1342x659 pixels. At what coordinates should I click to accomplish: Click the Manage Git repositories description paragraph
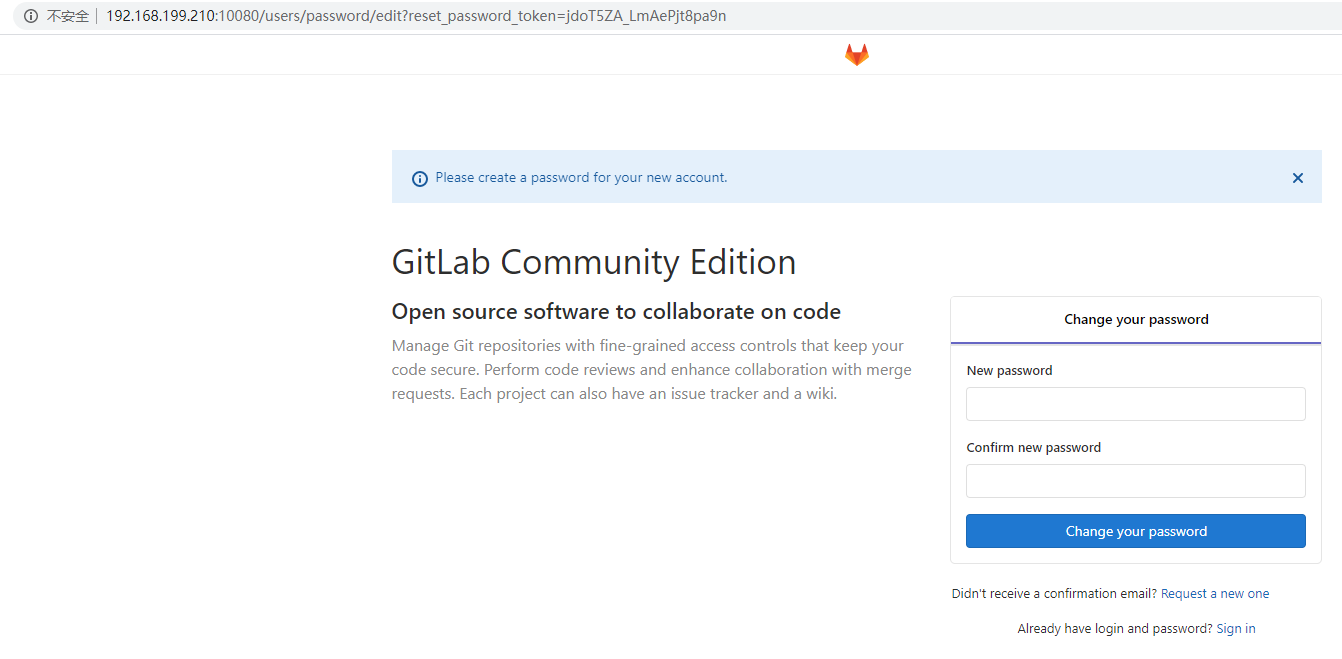[x=651, y=370]
